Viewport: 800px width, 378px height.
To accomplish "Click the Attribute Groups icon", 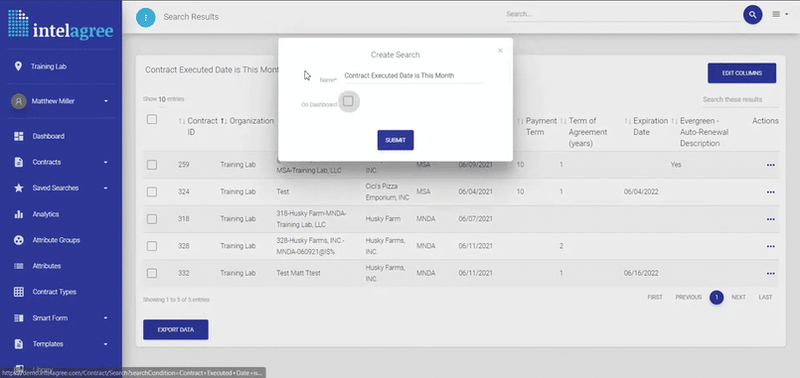I will [19, 240].
